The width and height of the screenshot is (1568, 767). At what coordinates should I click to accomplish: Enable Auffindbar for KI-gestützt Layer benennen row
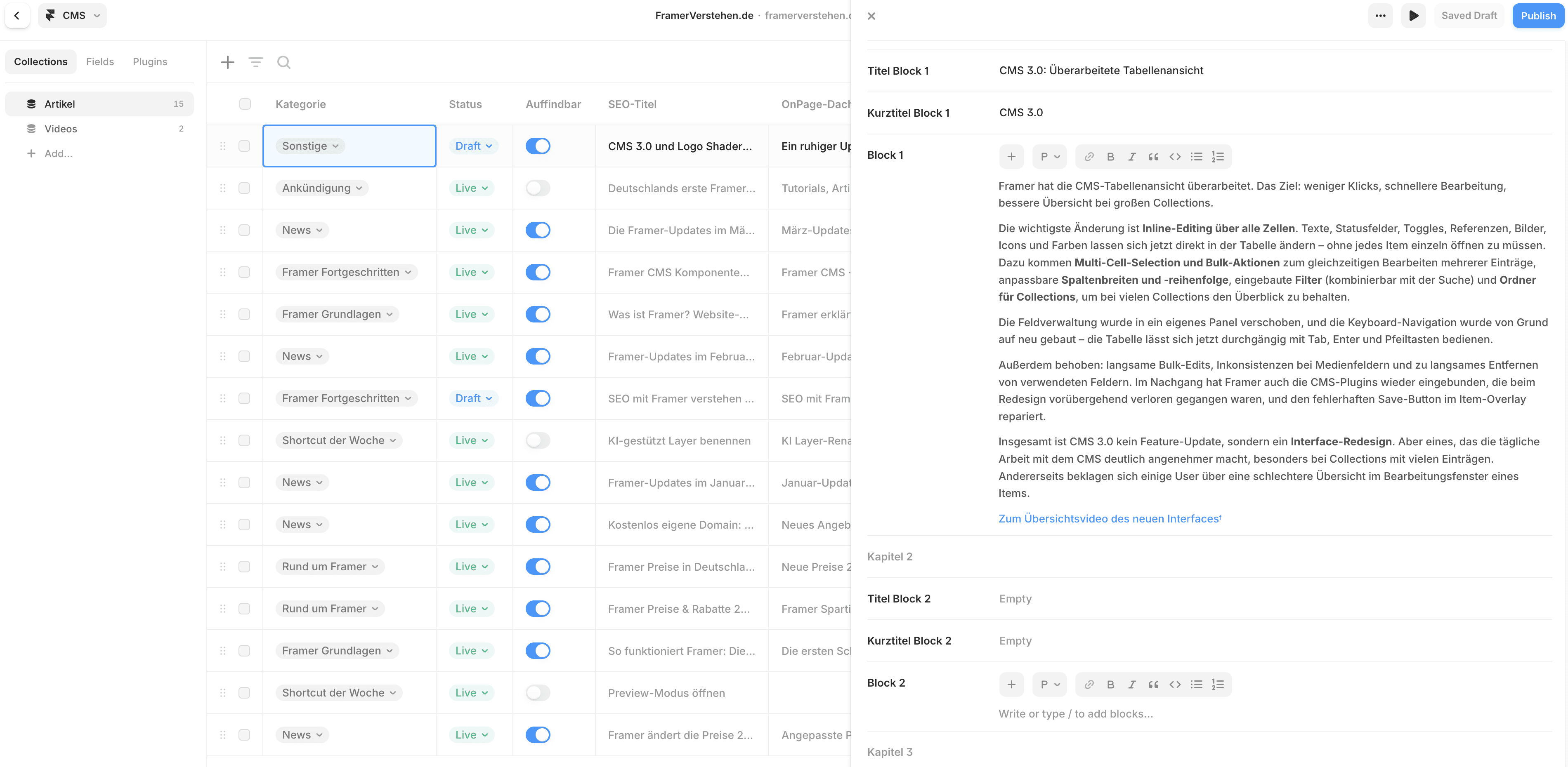[538, 440]
